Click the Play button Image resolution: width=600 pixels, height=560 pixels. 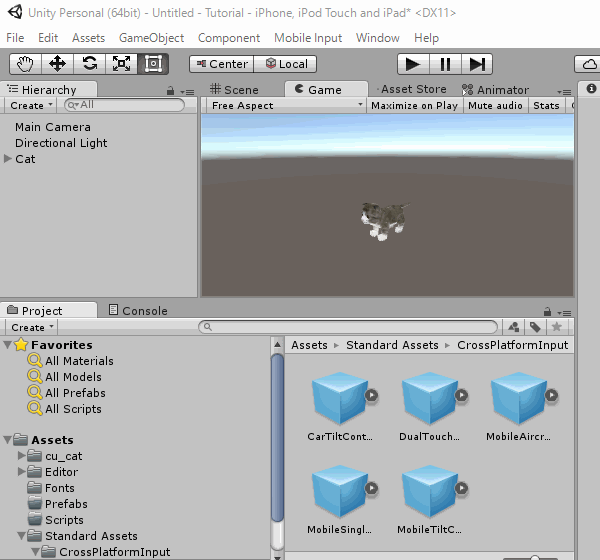[413, 64]
